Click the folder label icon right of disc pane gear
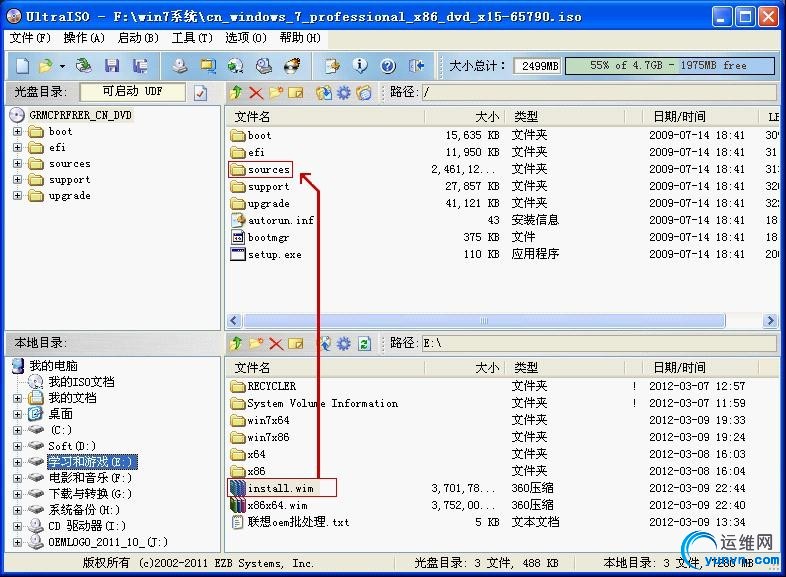This screenshot has width=786, height=577. click(x=364, y=92)
